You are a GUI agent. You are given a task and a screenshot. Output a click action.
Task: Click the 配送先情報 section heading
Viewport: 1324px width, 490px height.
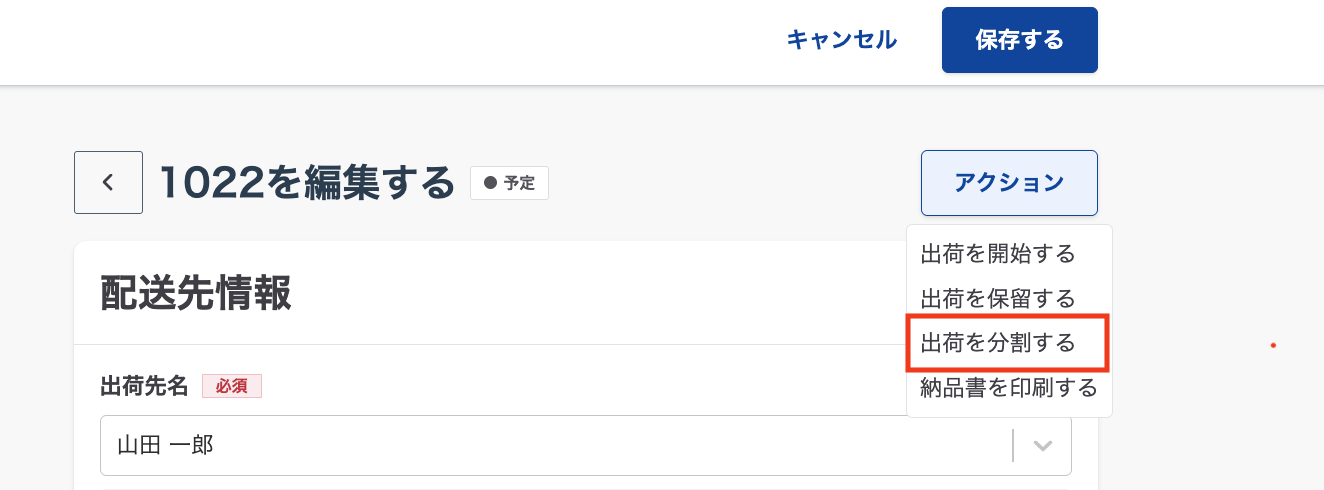(196, 295)
